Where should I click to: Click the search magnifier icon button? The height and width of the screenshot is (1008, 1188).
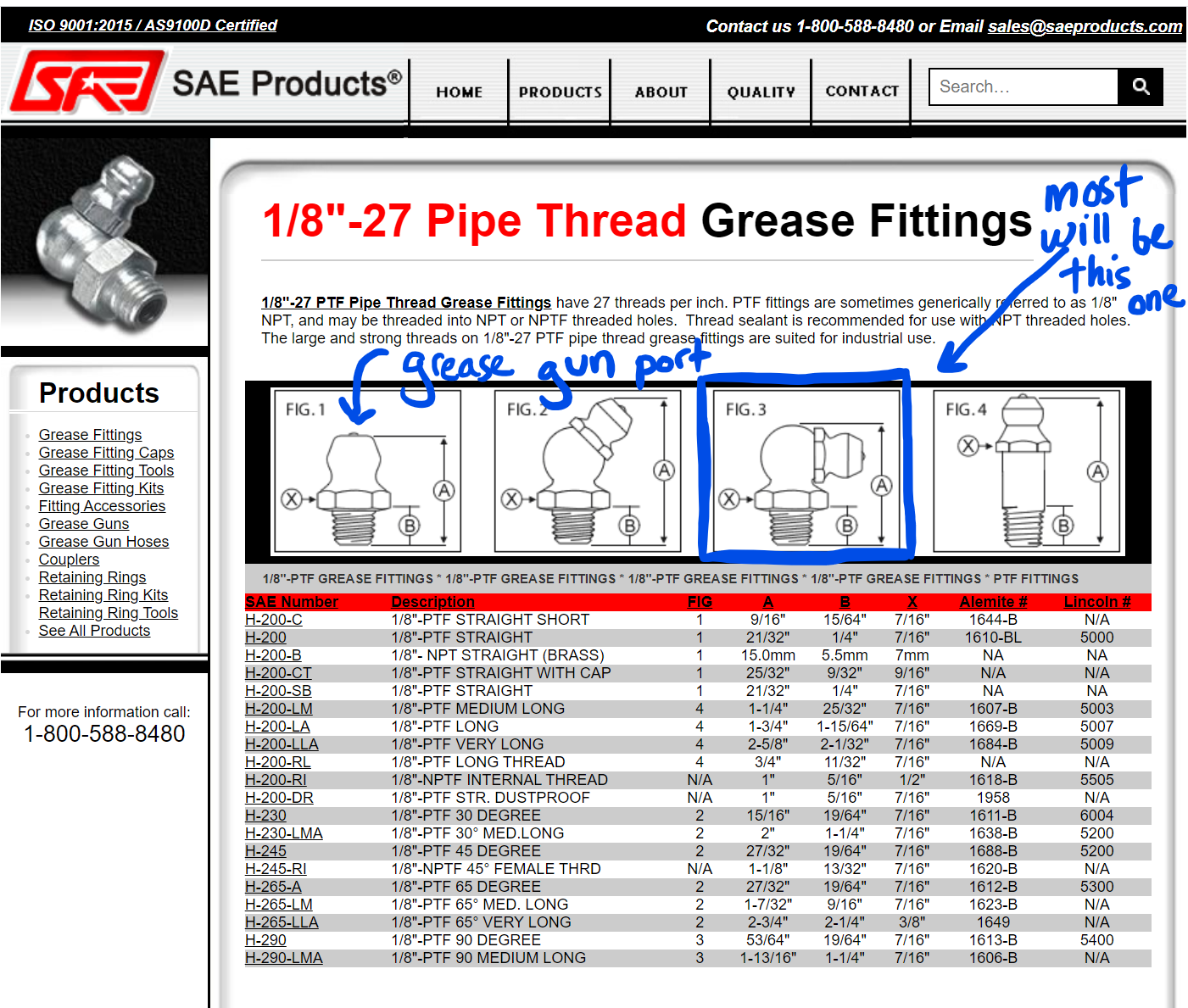(x=1141, y=86)
